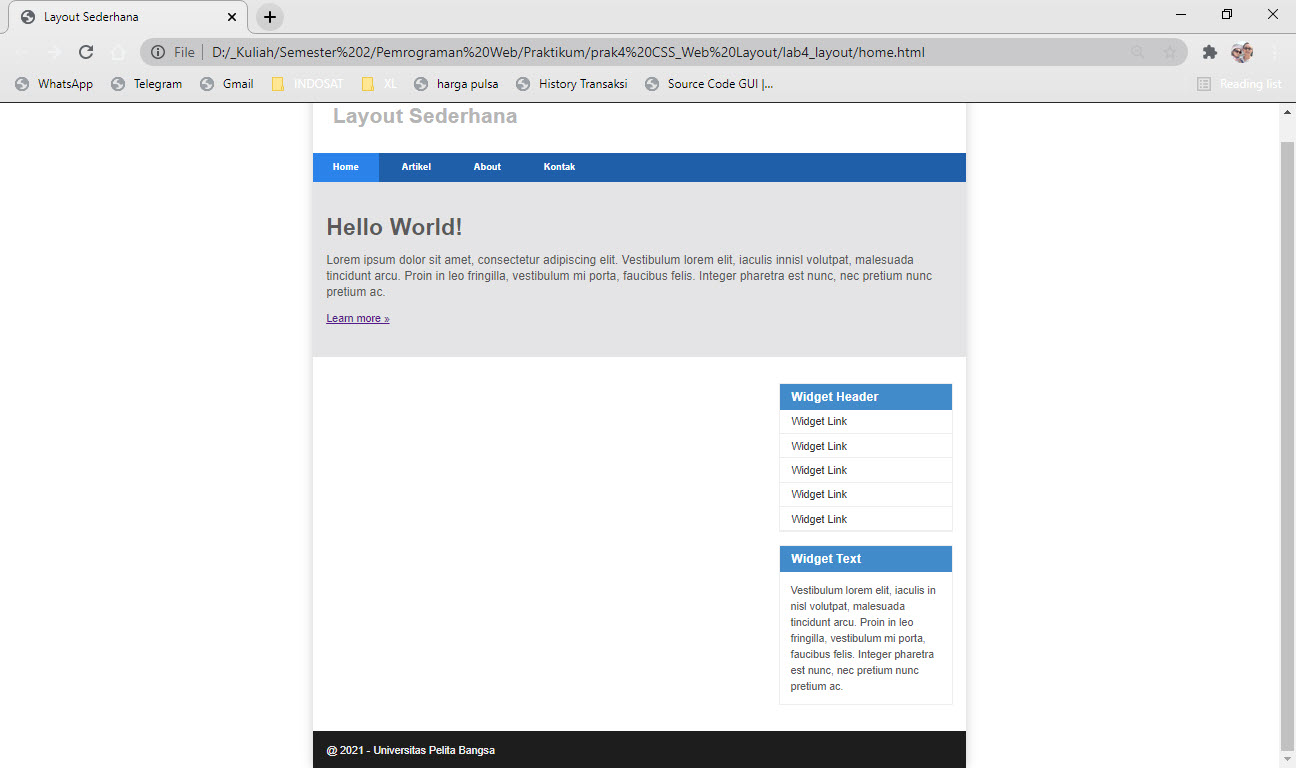
Task: Open the Reading list panel
Action: coord(1239,84)
